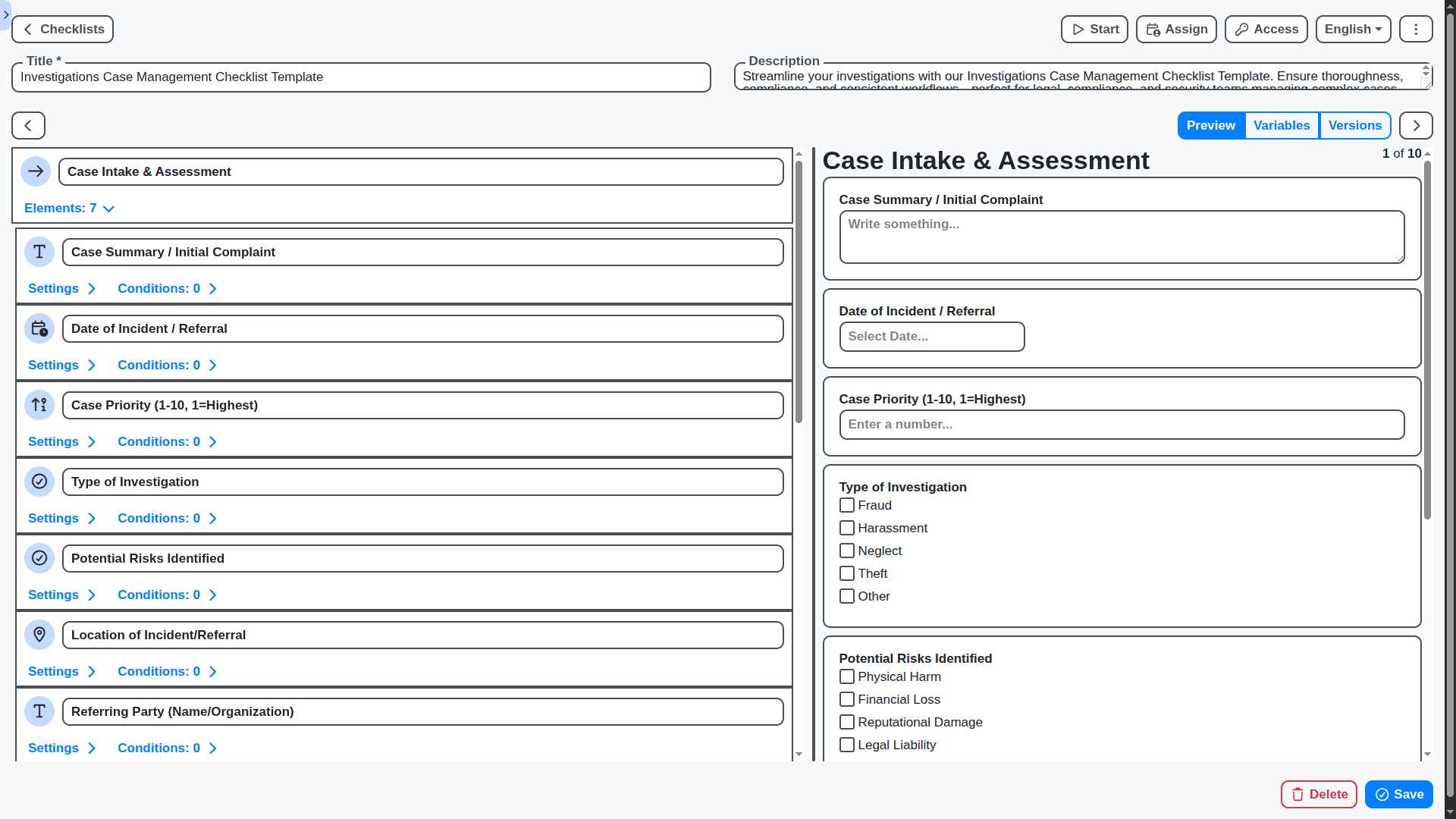The height and width of the screenshot is (819, 1456).
Task: Expand Settings for Case Summary element
Action: (61, 288)
